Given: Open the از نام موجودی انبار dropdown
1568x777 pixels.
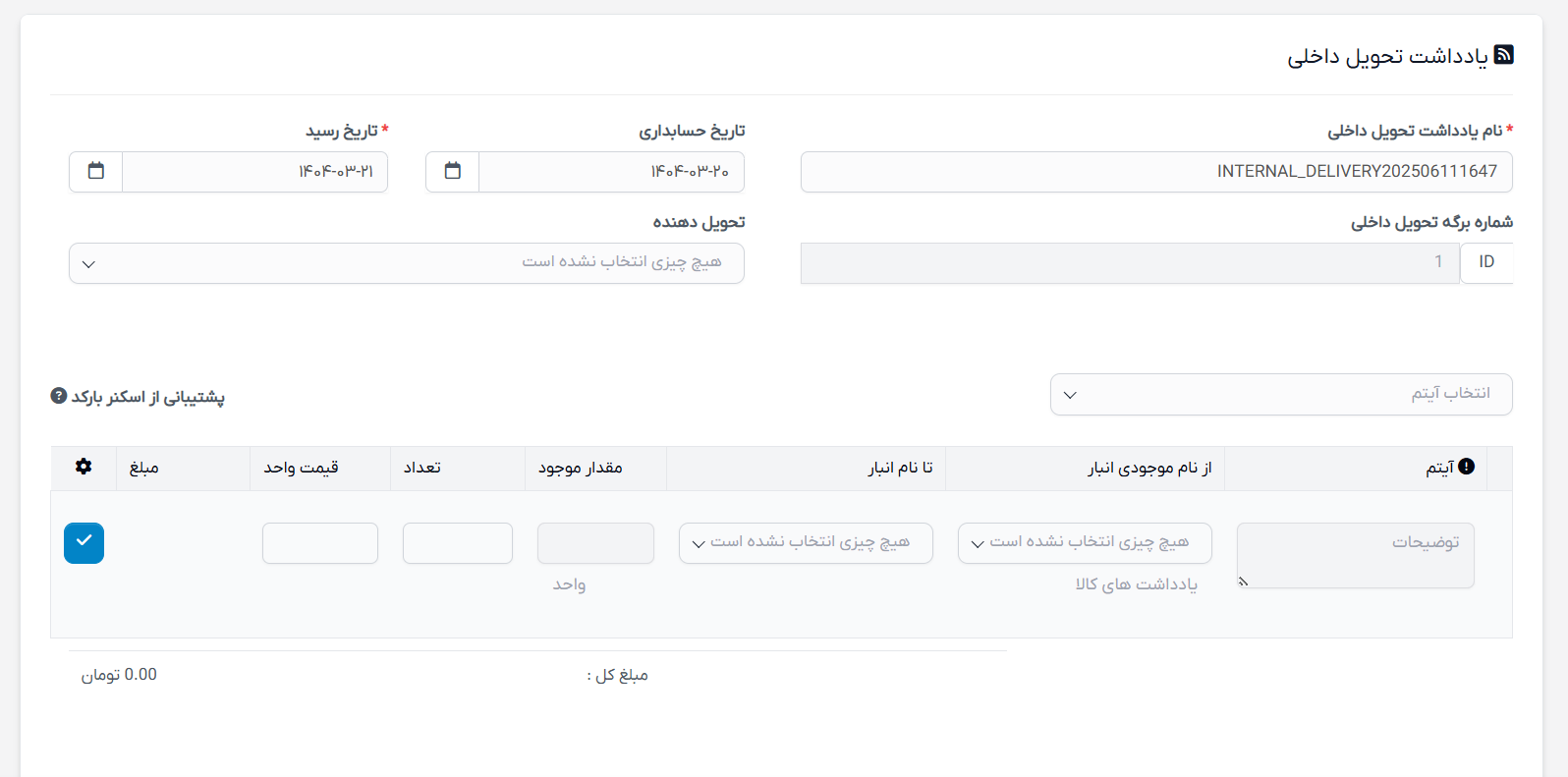Looking at the screenshot, I should pyautogui.click(x=1085, y=543).
